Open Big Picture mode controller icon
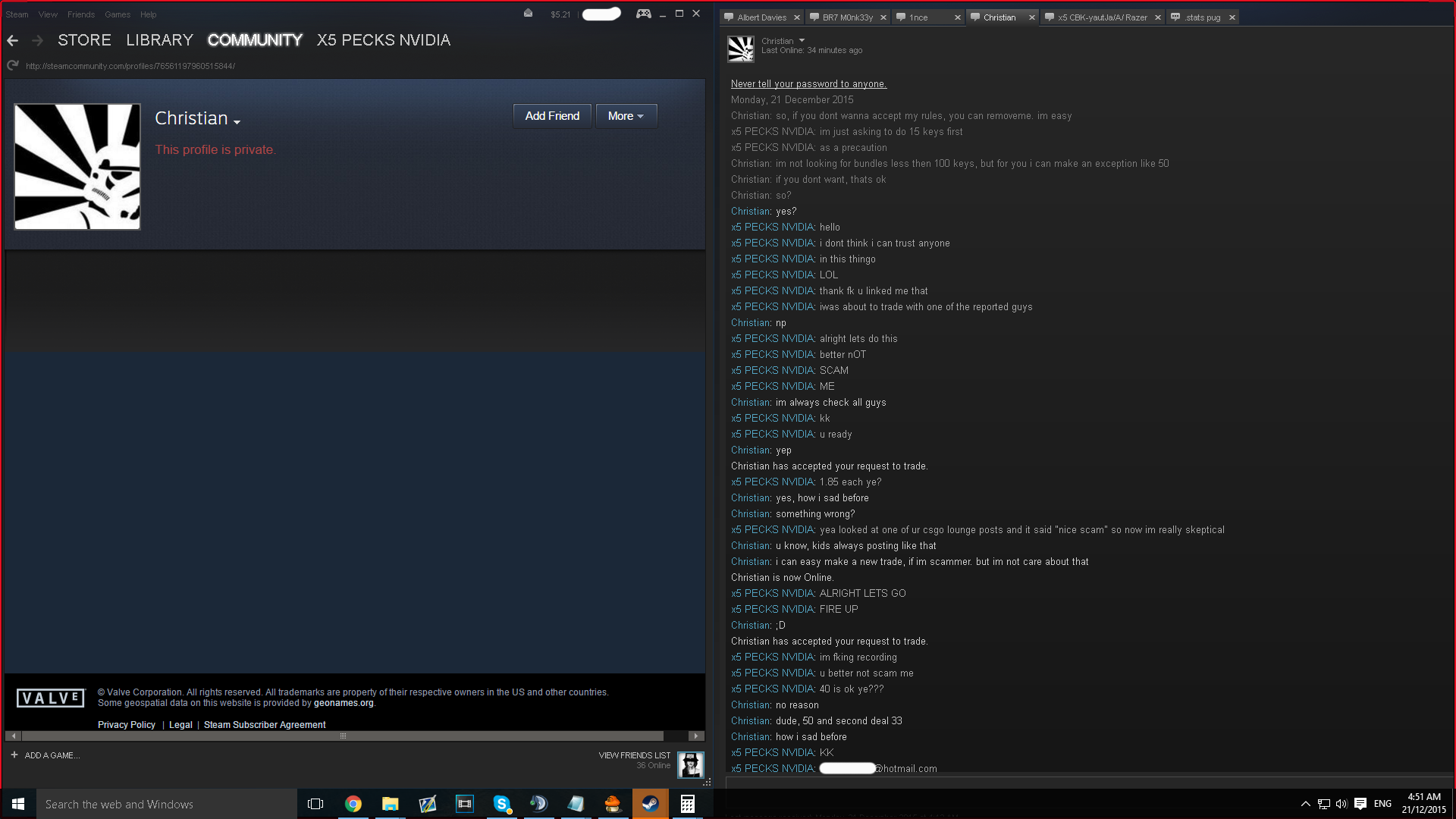Viewport: 1456px width, 819px height. (643, 13)
